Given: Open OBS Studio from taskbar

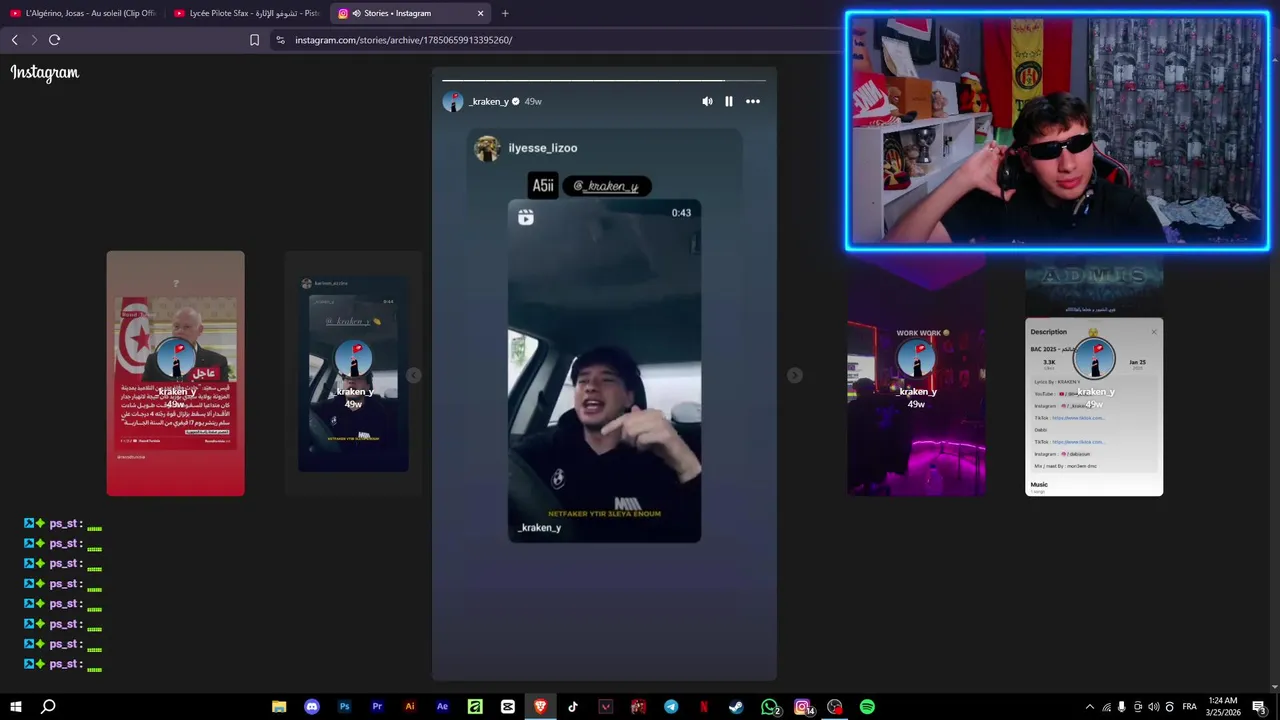Looking at the screenshot, I should [835, 707].
